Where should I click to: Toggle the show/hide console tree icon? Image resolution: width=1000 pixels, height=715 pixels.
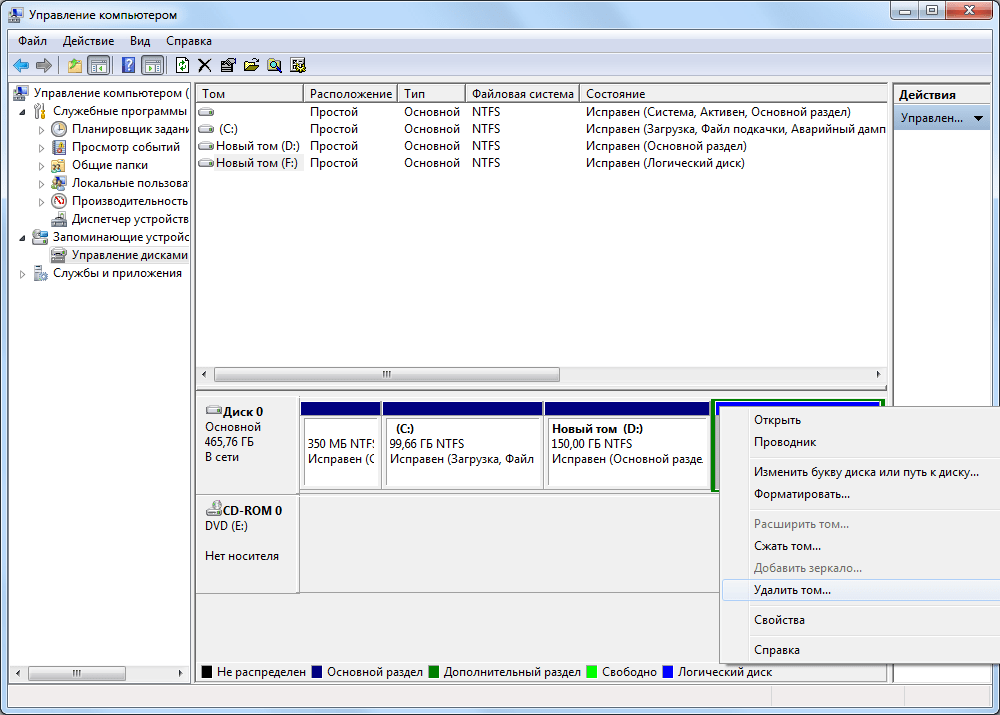pyautogui.click(x=99, y=65)
